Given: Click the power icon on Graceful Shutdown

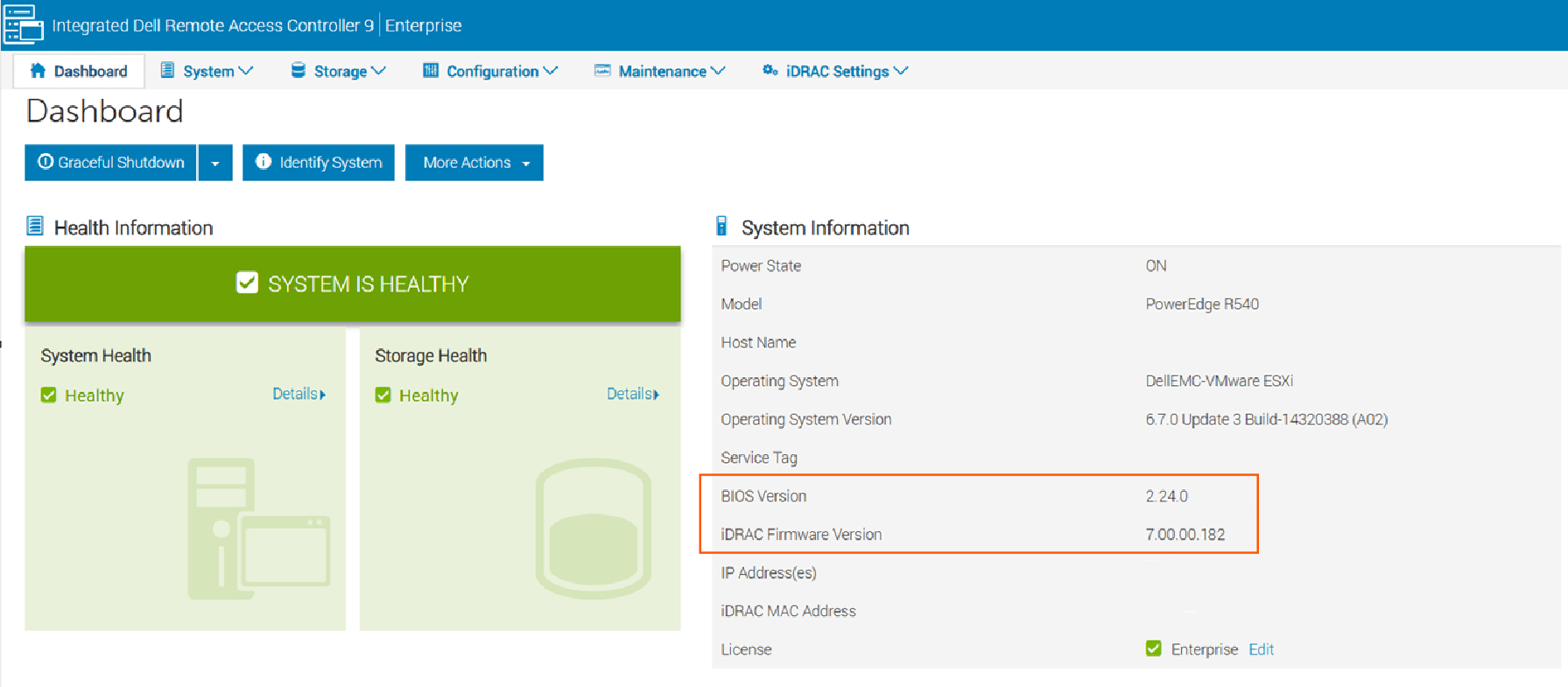Looking at the screenshot, I should click(46, 162).
